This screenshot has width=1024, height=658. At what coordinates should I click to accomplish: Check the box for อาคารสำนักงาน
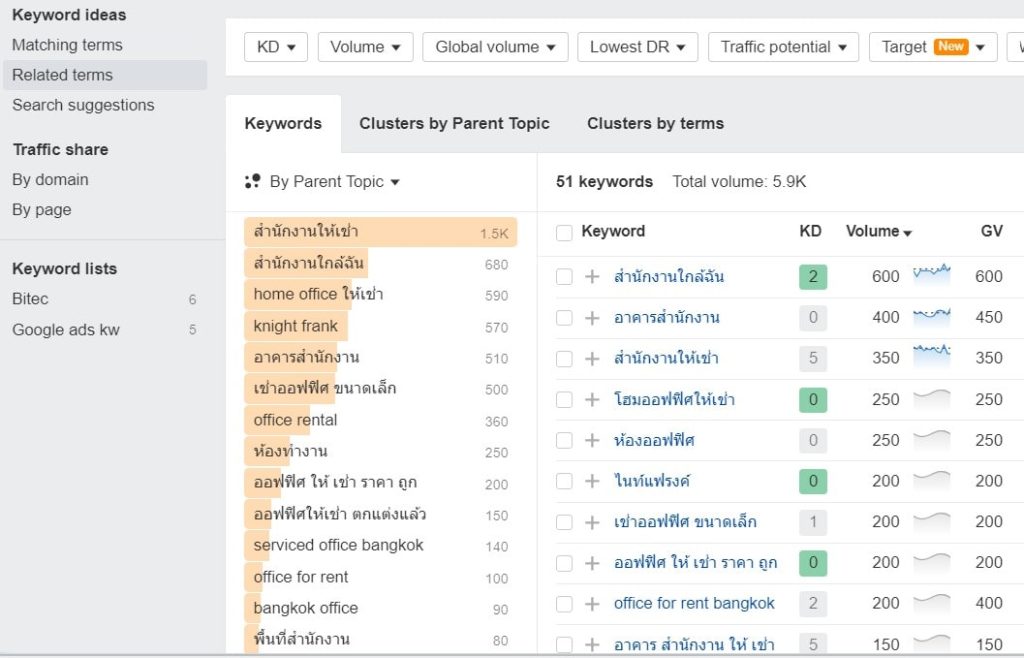[x=564, y=318]
